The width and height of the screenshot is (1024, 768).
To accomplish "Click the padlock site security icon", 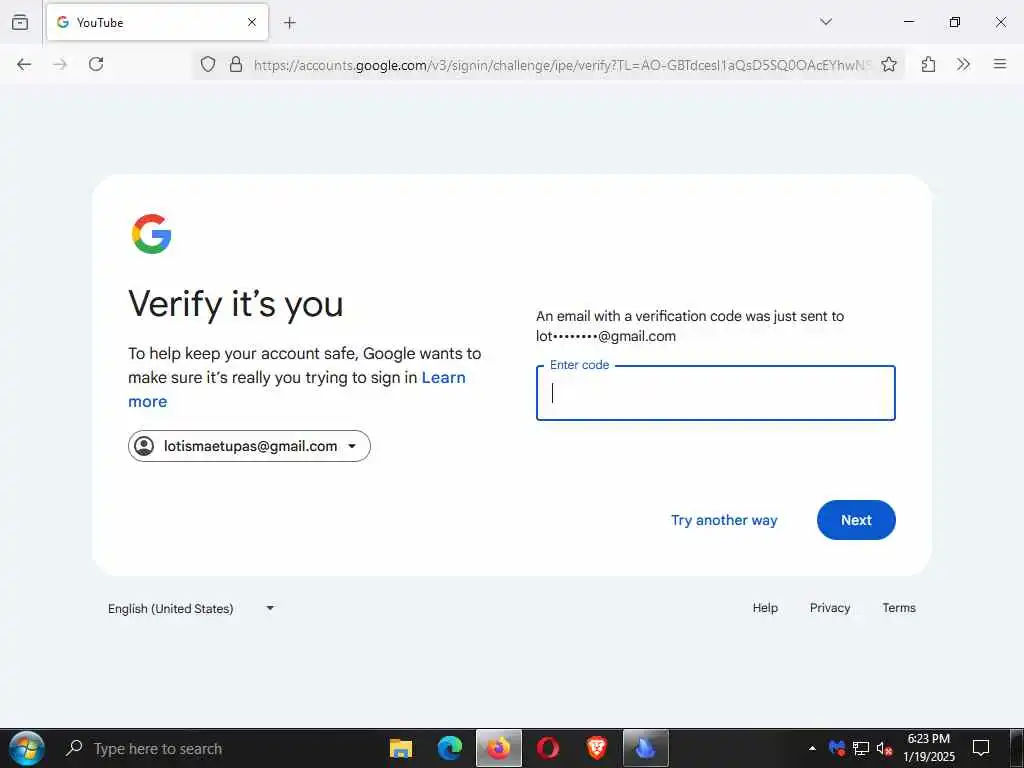I will 236,64.
